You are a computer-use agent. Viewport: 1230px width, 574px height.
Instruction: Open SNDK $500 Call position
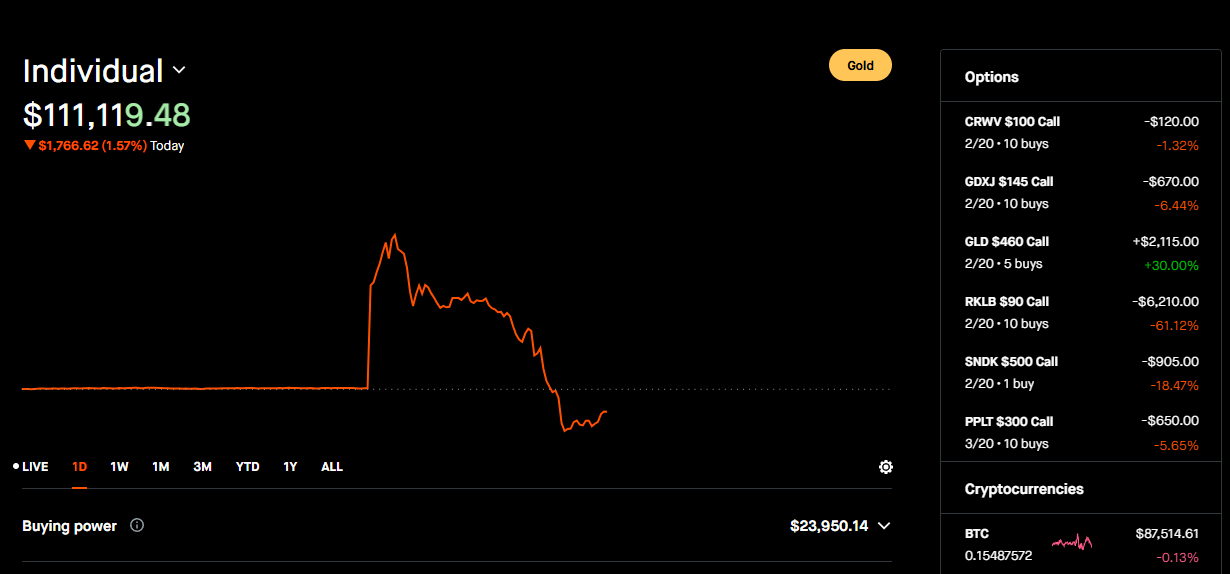pos(1081,372)
